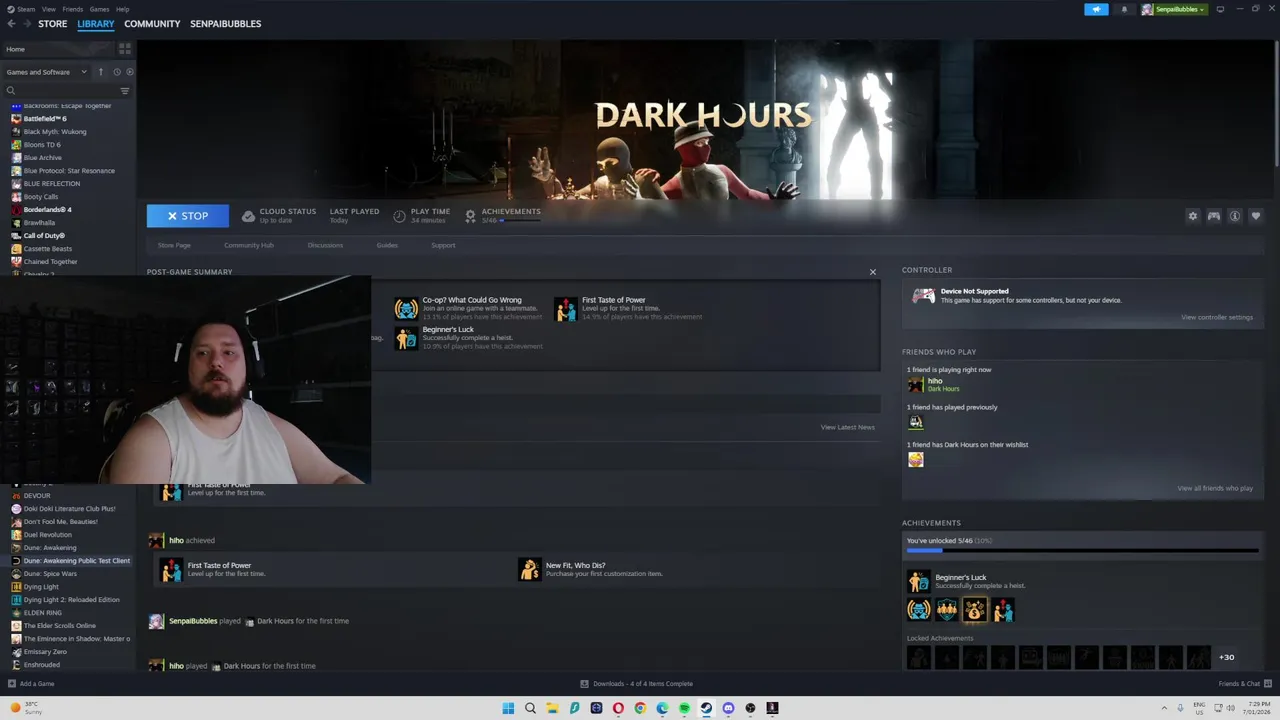Image resolution: width=1280 pixels, height=720 pixels.
Task: Open game settings gear icon
Action: [1192, 216]
